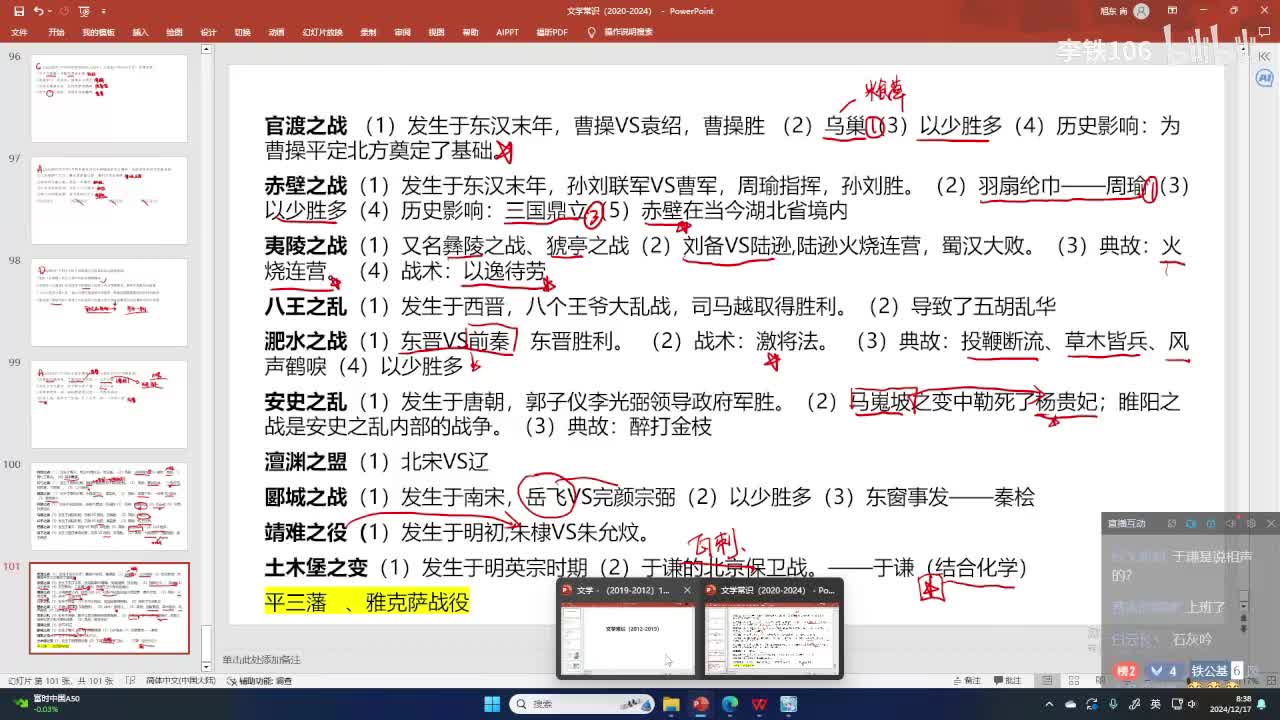Viewport: 1280px width, 720px height.
Task: Toggle the 批注 comments button in status bar
Action: click(x=1008, y=680)
